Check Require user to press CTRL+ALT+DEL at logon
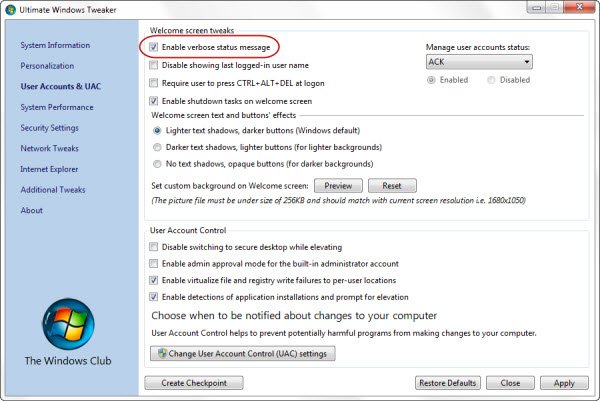Image resolution: width=600 pixels, height=401 pixels. 153,83
